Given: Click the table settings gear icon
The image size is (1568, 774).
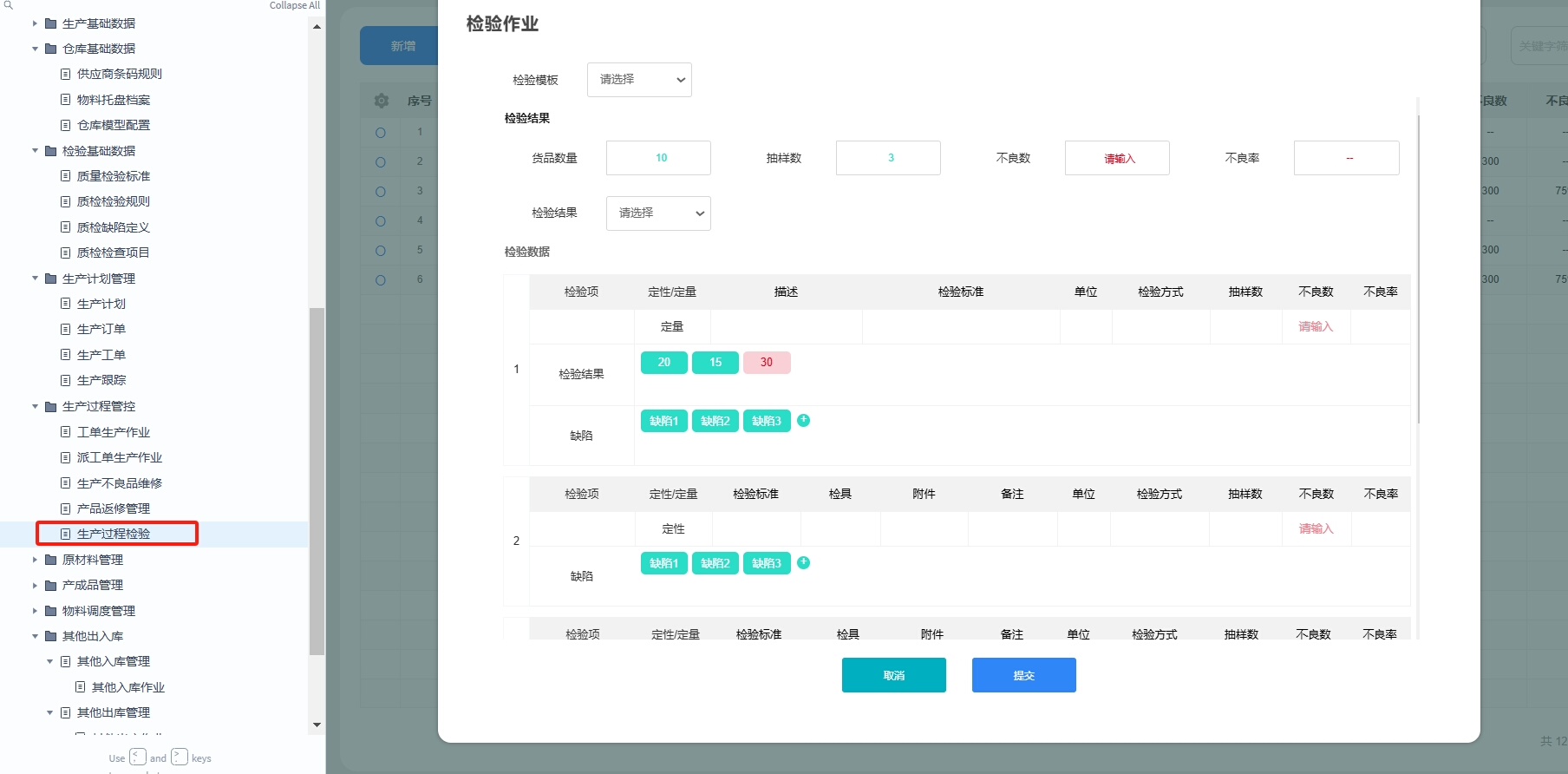Looking at the screenshot, I should point(382,101).
